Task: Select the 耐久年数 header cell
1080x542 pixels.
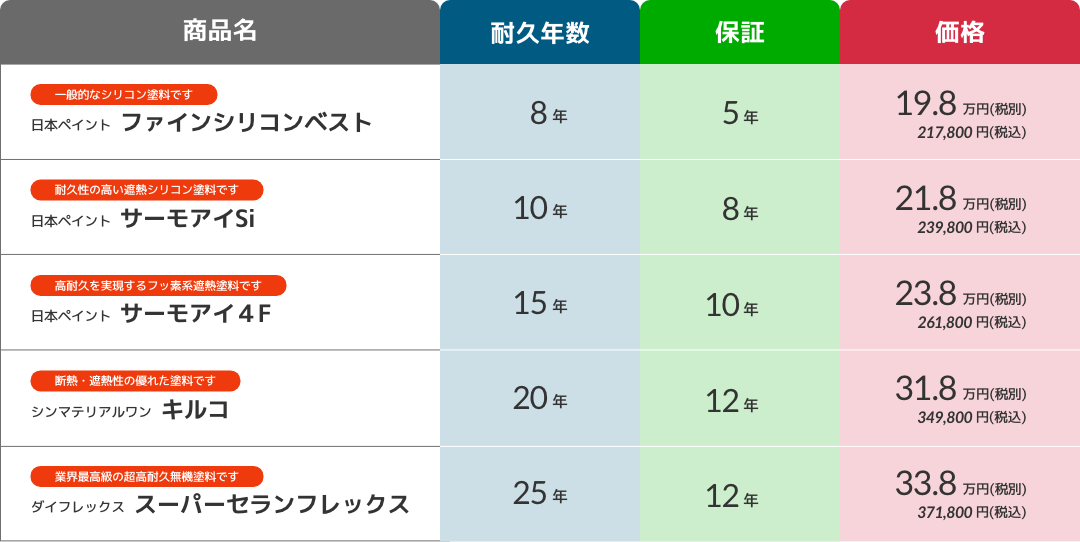Action: coord(540,32)
